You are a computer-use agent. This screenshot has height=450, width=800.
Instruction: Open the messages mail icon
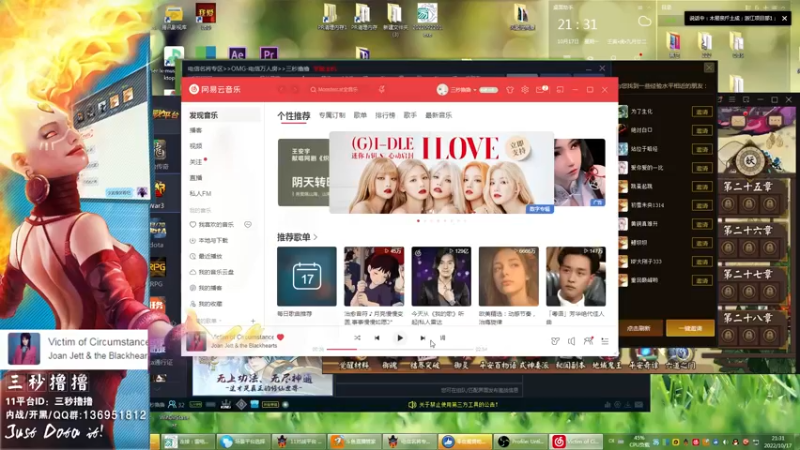coord(541,90)
